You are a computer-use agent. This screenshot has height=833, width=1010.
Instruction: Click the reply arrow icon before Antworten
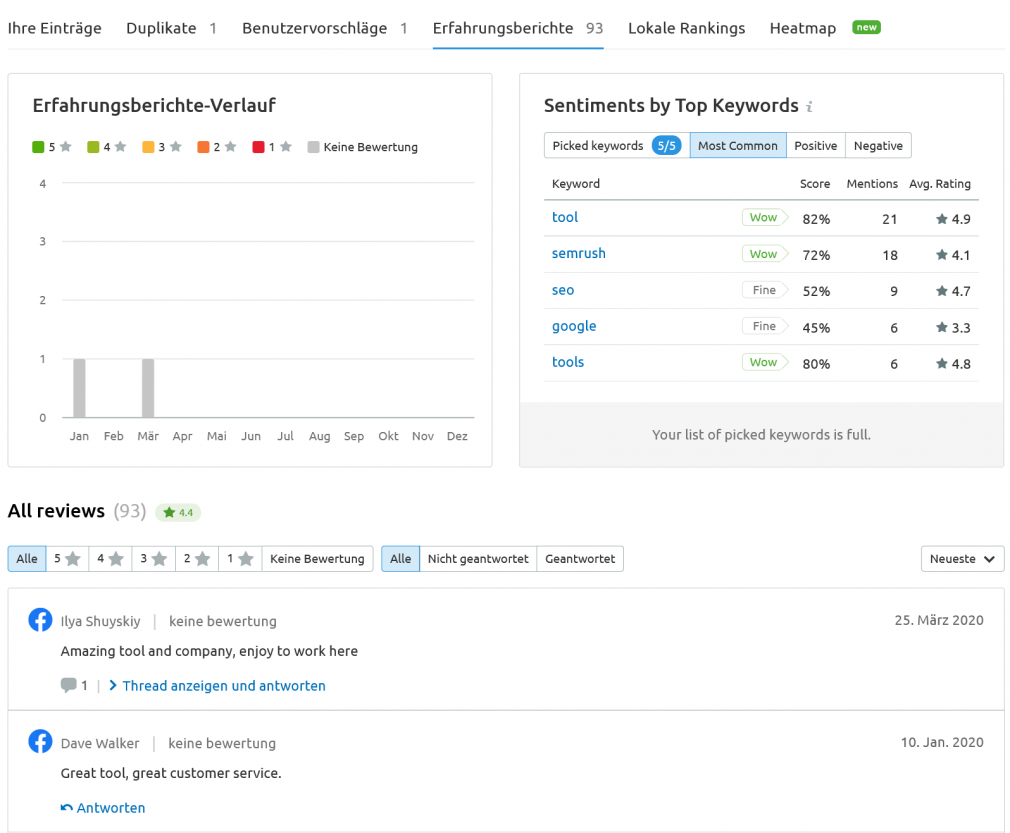coord(66,808)
